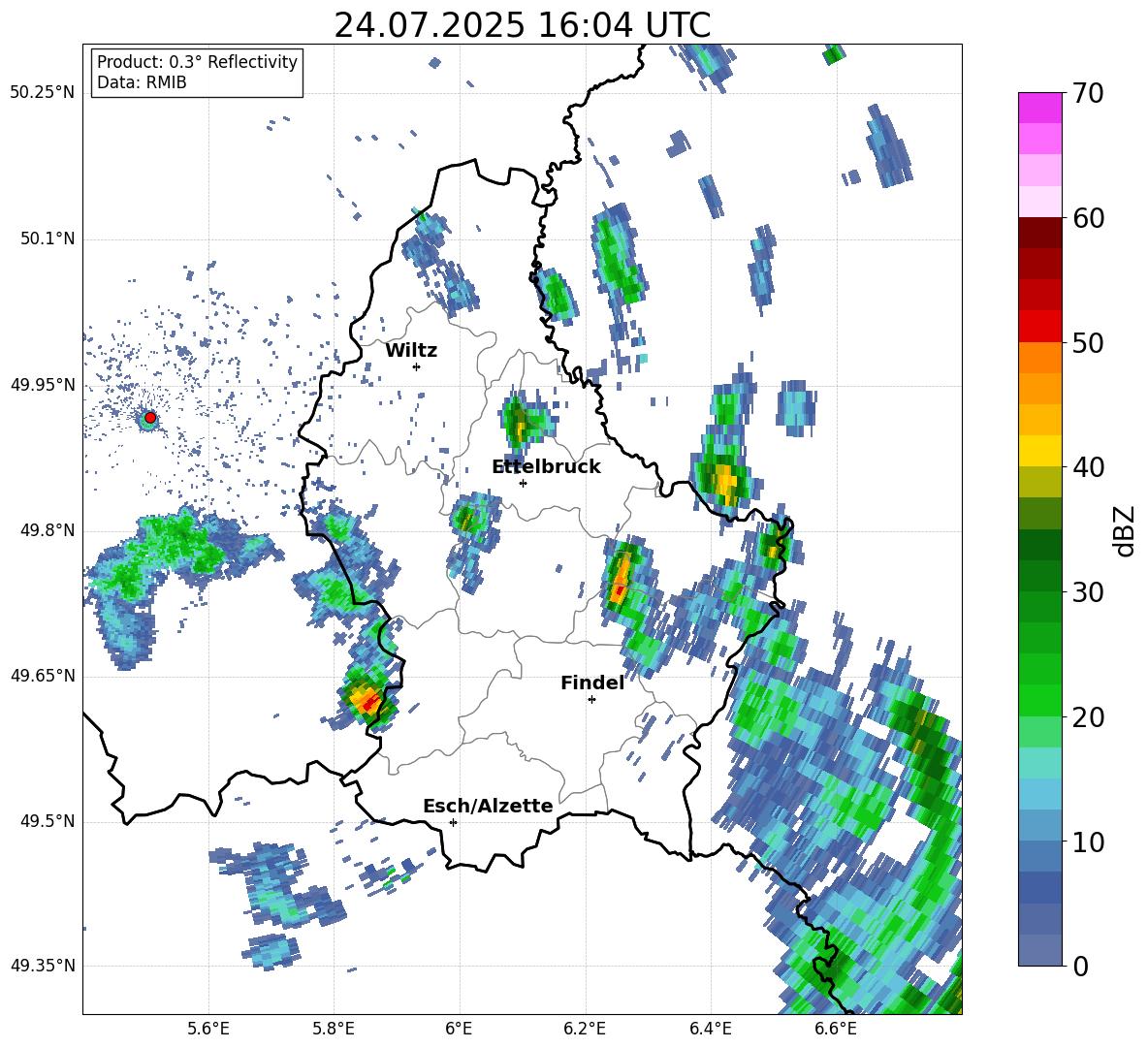Click the 5.6°E longitude label
This screenshot has height=1048, width=1148.
click(208, 1029)
